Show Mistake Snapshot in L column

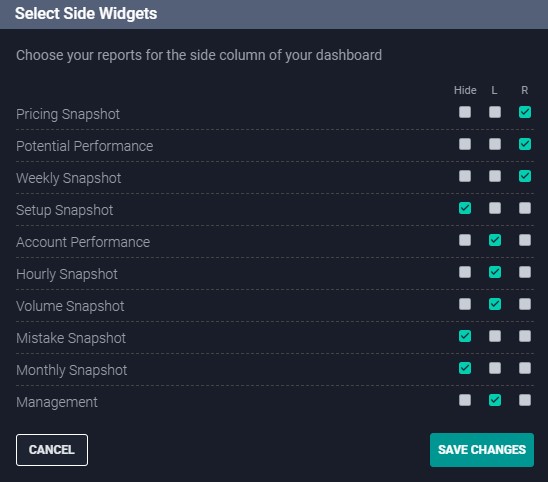(495, 336)
